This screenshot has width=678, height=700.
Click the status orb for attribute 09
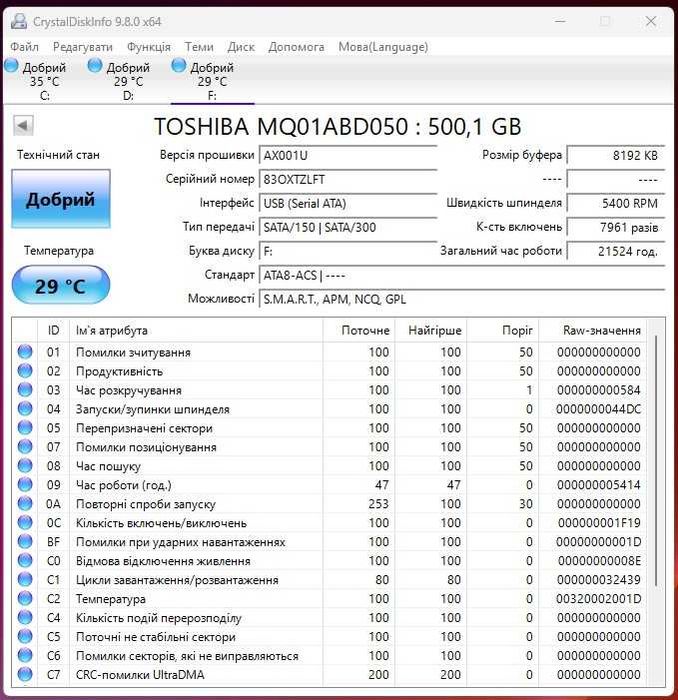coord(25,484)
